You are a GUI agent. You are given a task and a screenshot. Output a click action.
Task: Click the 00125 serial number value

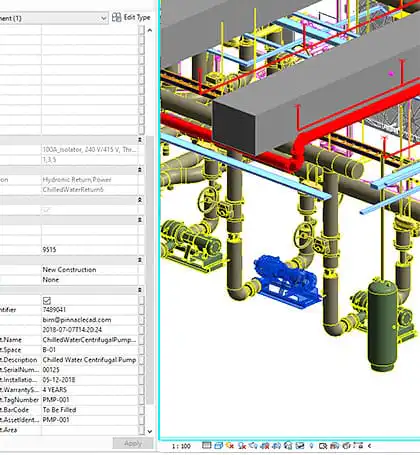tap(51, 370)
